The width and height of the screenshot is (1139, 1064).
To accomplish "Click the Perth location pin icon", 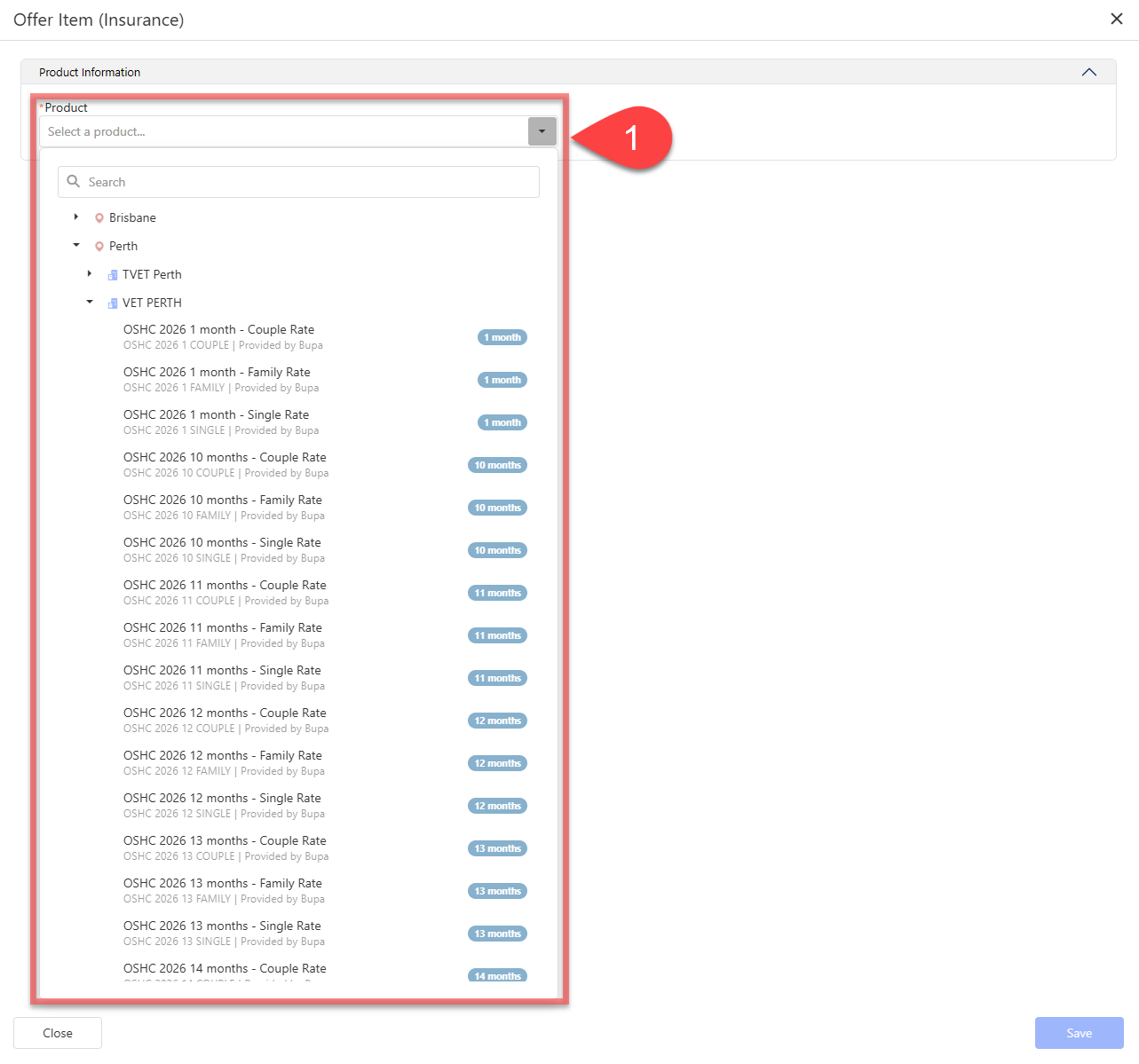I will tap(99, 247).
